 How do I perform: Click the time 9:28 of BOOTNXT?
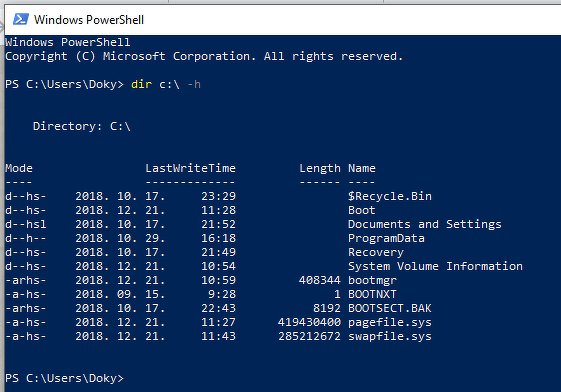[222, 294]
